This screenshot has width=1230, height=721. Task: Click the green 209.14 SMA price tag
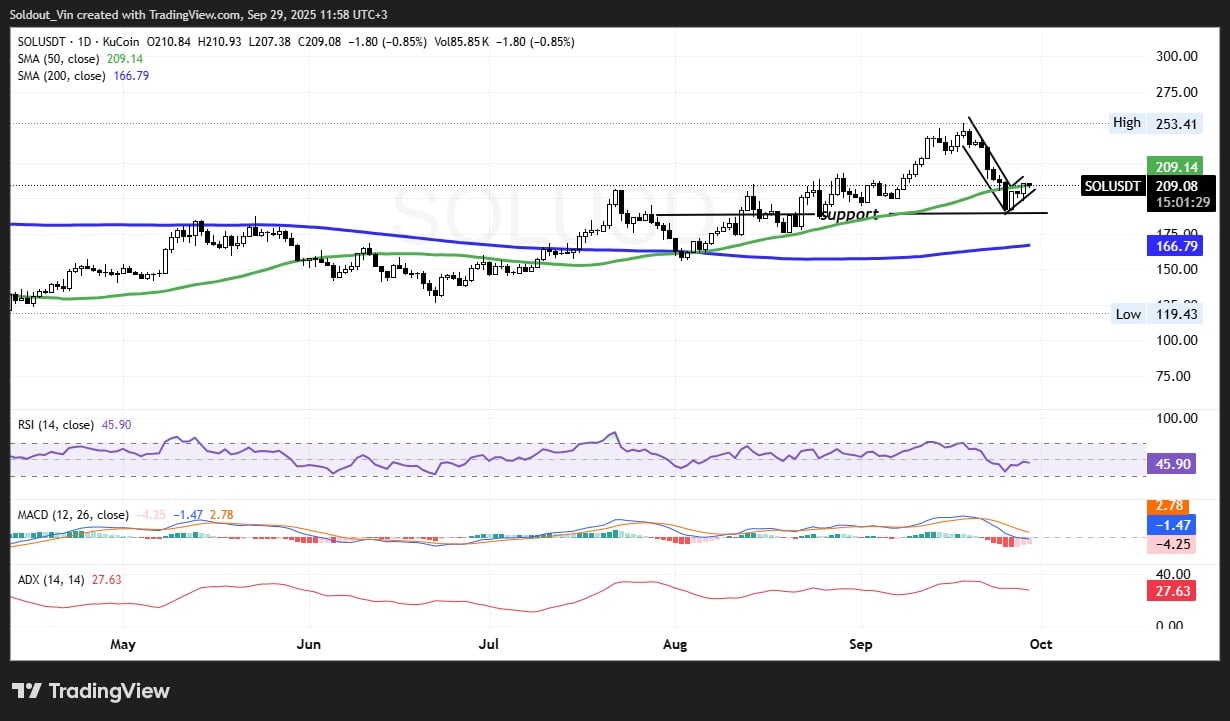tap(1173, 167)
